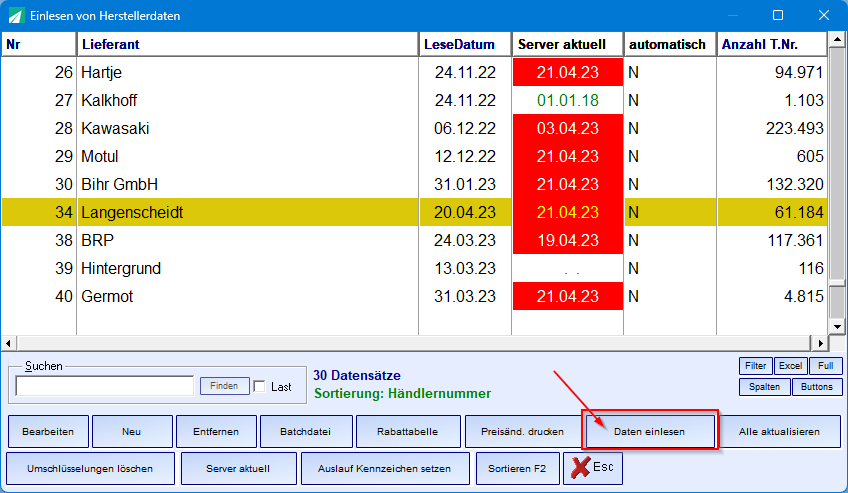Image resolution: width=848 pixels, height=493 pixels.
Task: Select the Kawasaki row
Action: [414, 129]
